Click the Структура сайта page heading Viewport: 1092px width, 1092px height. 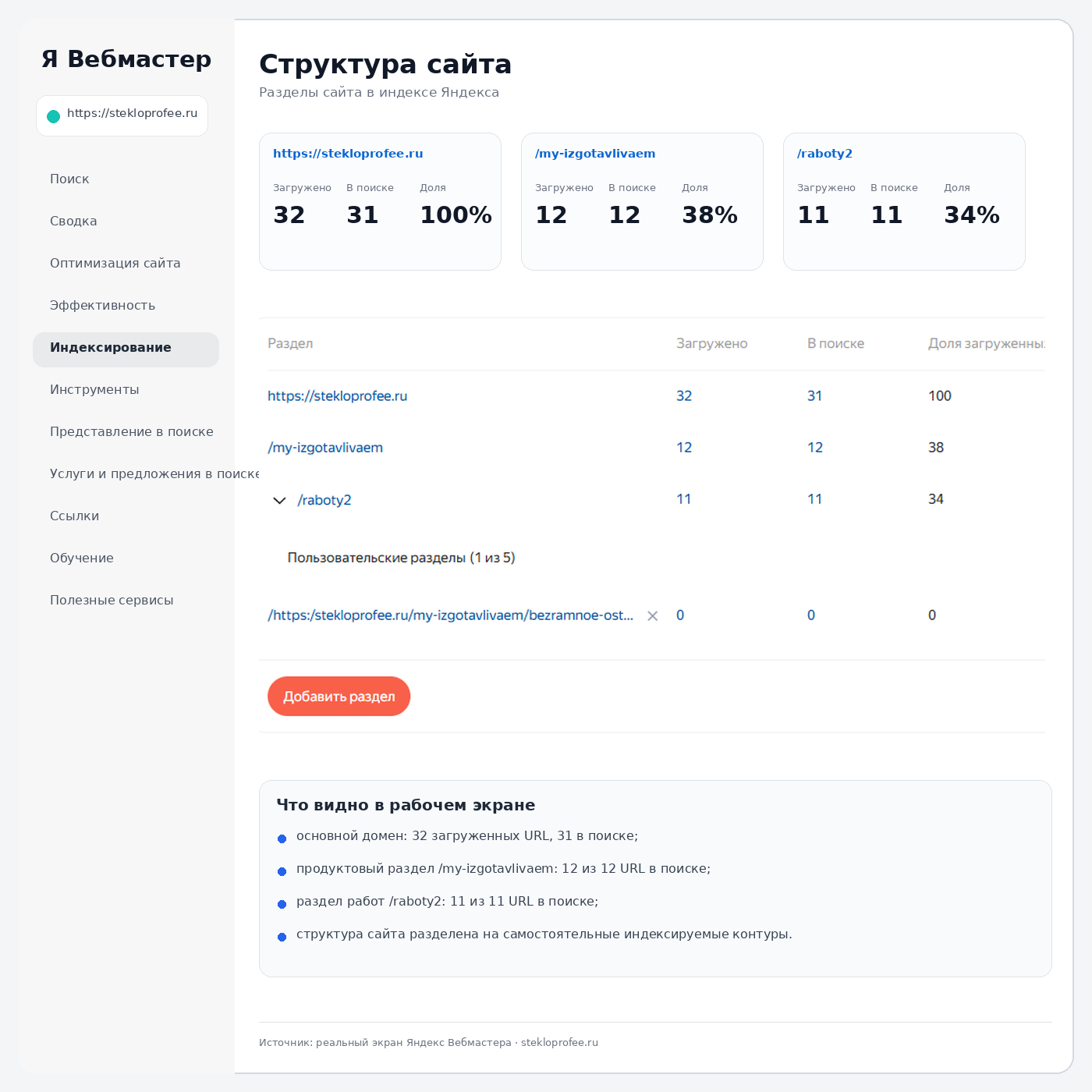(385, 64)
